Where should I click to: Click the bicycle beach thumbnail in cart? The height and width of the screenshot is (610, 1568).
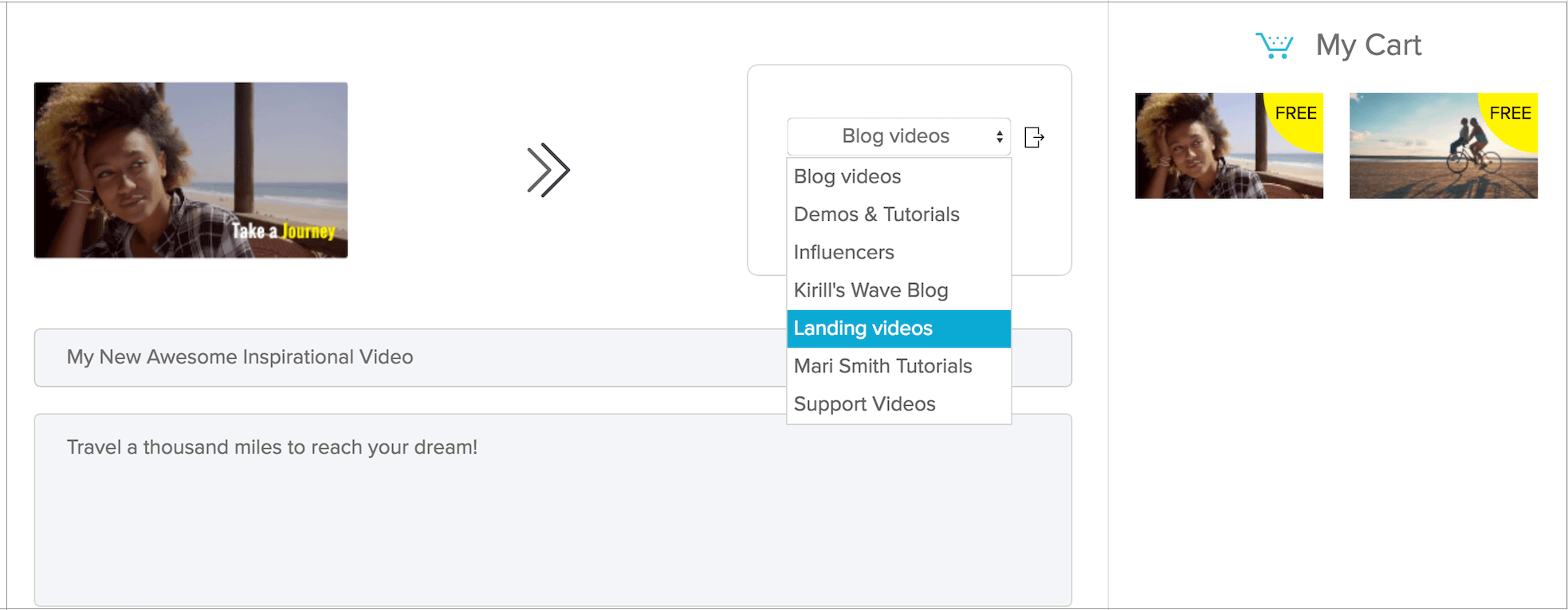pos(1443,146)
